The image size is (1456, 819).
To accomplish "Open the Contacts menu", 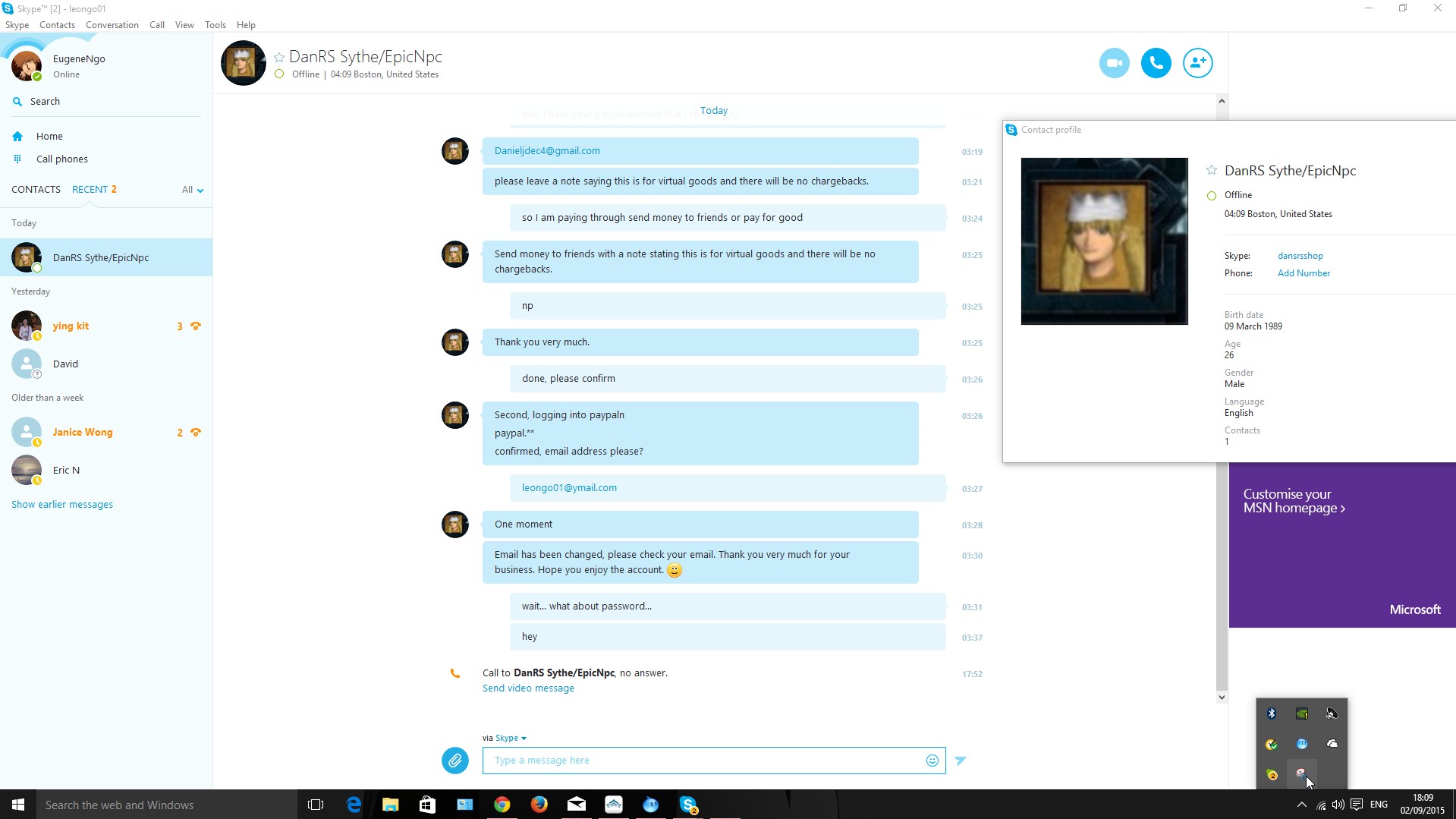I will [57, 25].
